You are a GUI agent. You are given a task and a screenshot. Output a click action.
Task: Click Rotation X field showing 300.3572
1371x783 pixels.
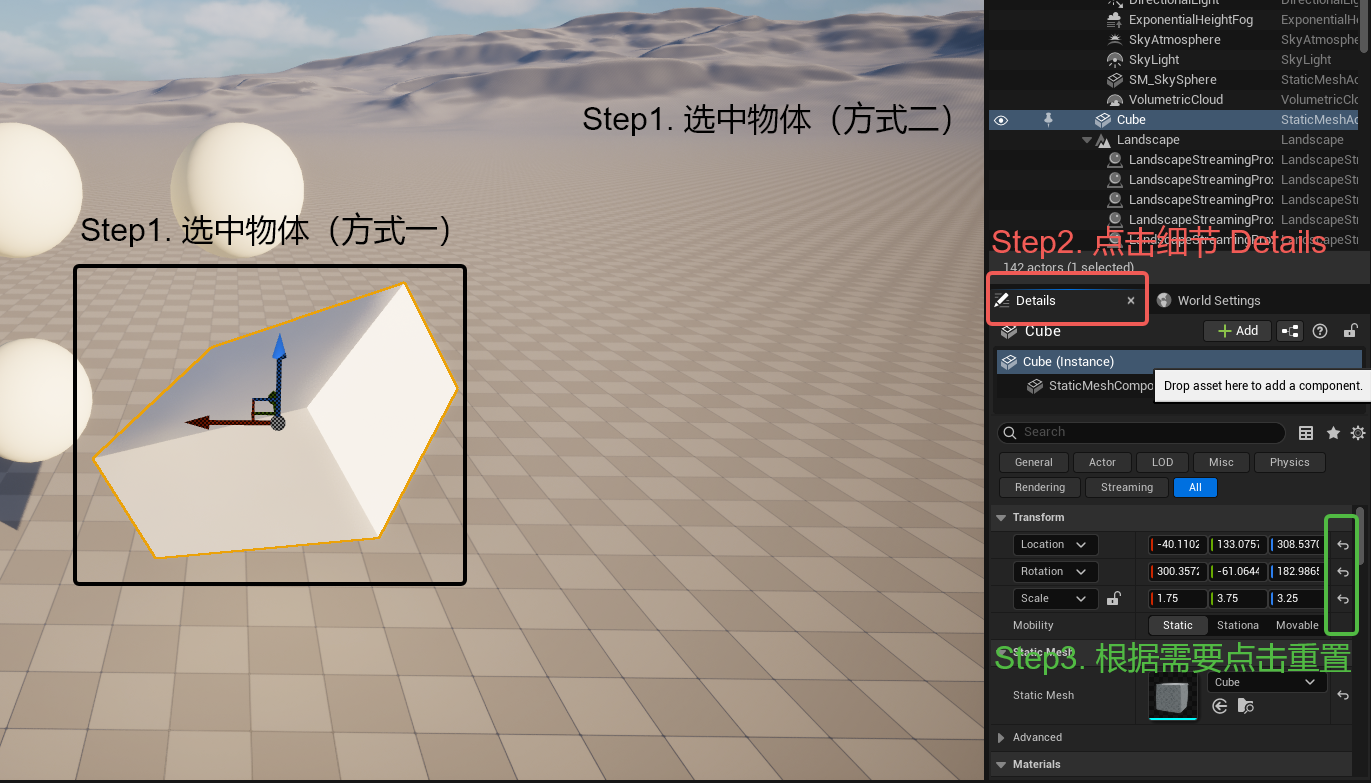1177,572
